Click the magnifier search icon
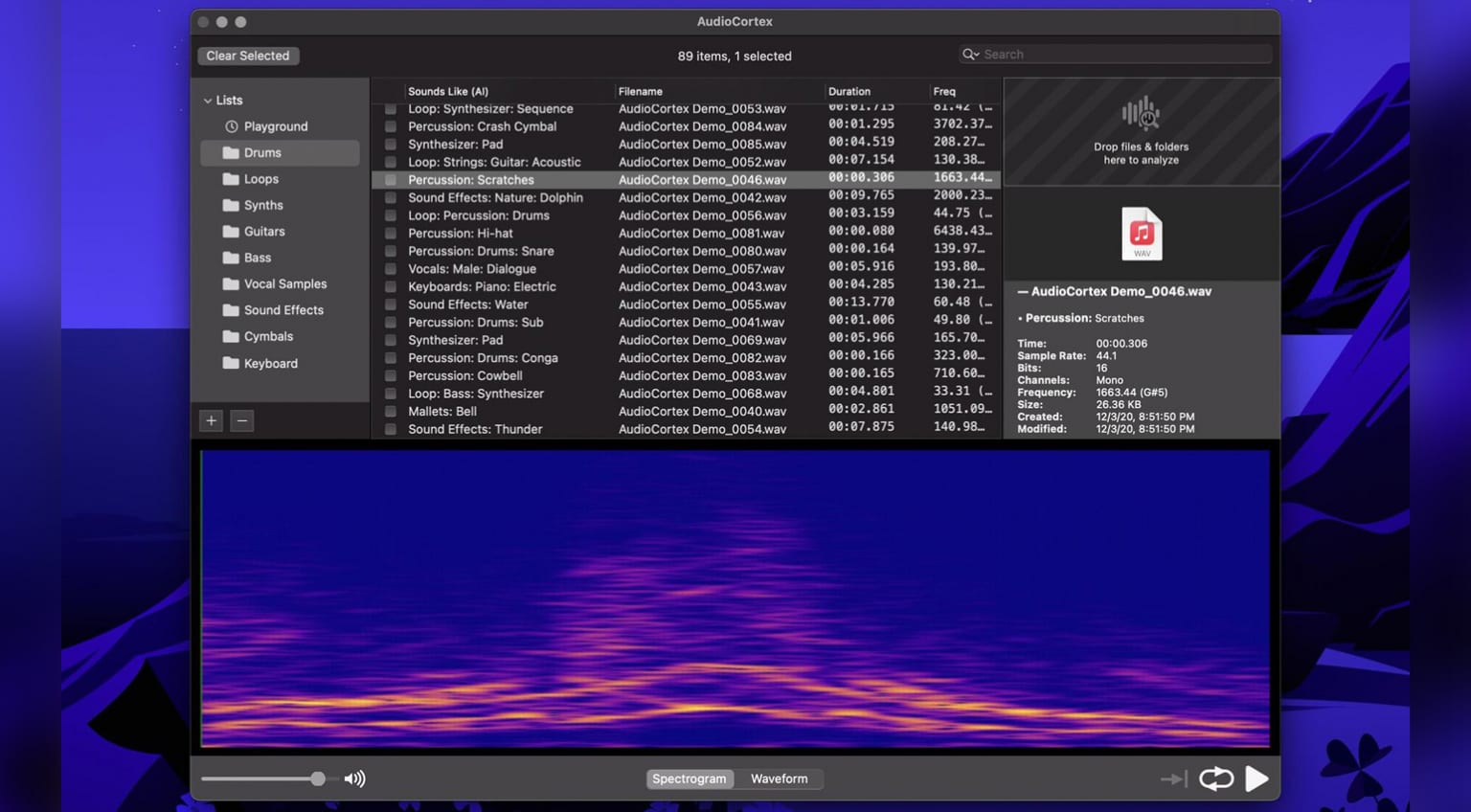 [971, 55]
